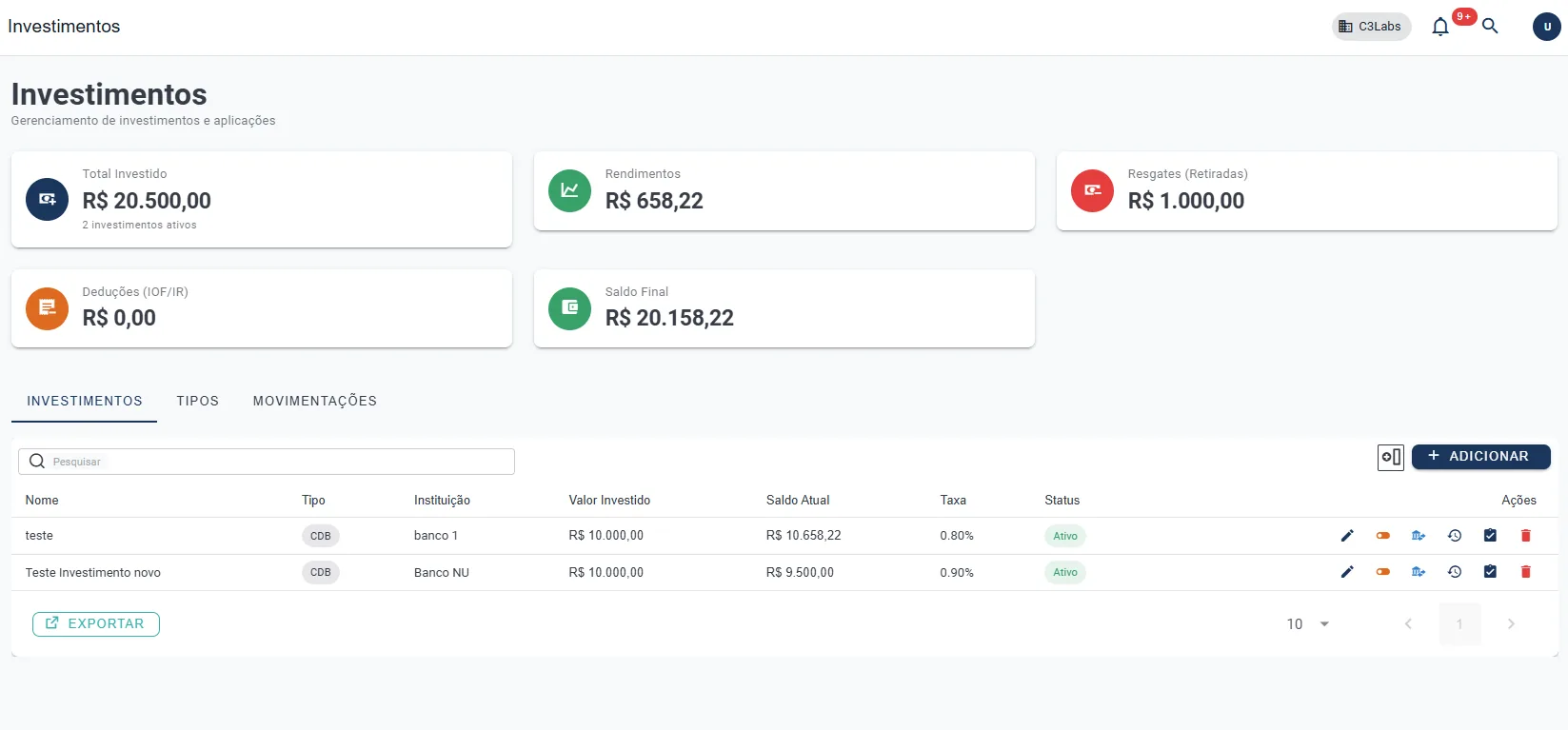Click the clipboard-check icon in 'Teste Investimento novo' row
The height and width of the screenshot is (730, 1568).
1490,572
